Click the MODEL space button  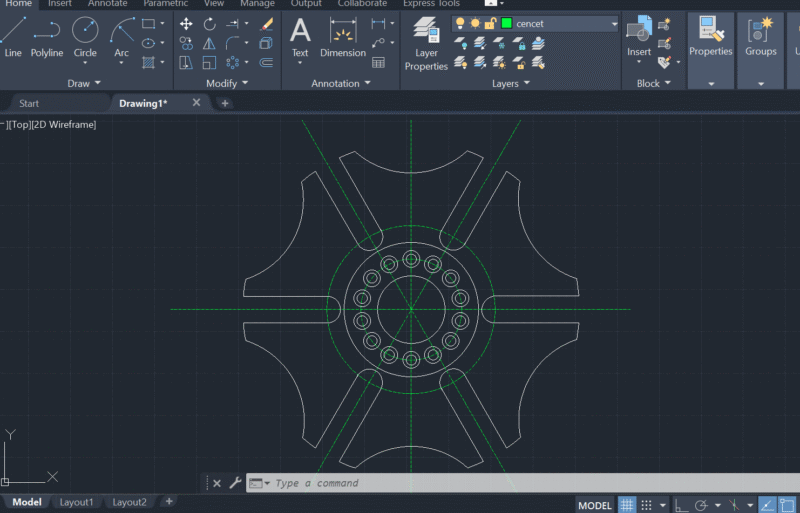tap(595, 506)
